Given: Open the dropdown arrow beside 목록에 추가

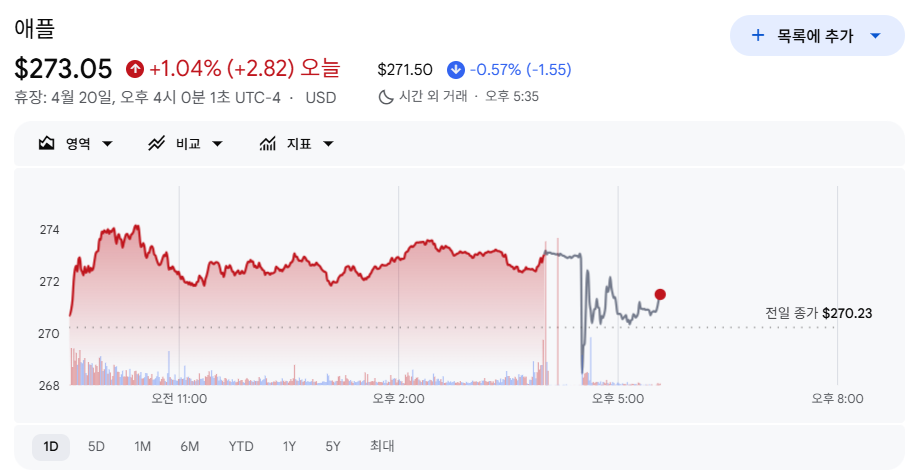Looking at the screenshot, I should 875,35.
